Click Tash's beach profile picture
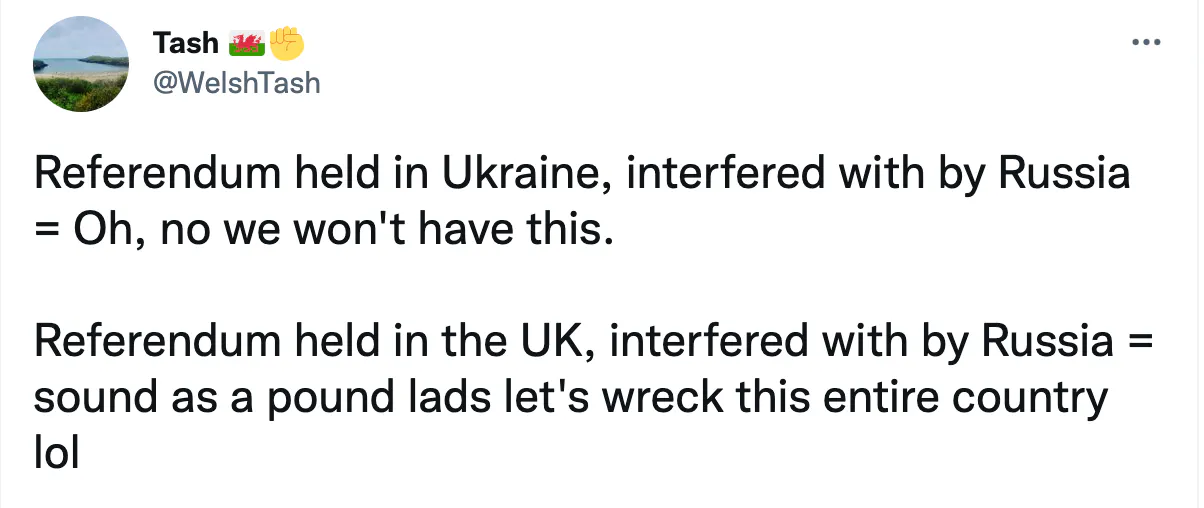 click(81, 62)
